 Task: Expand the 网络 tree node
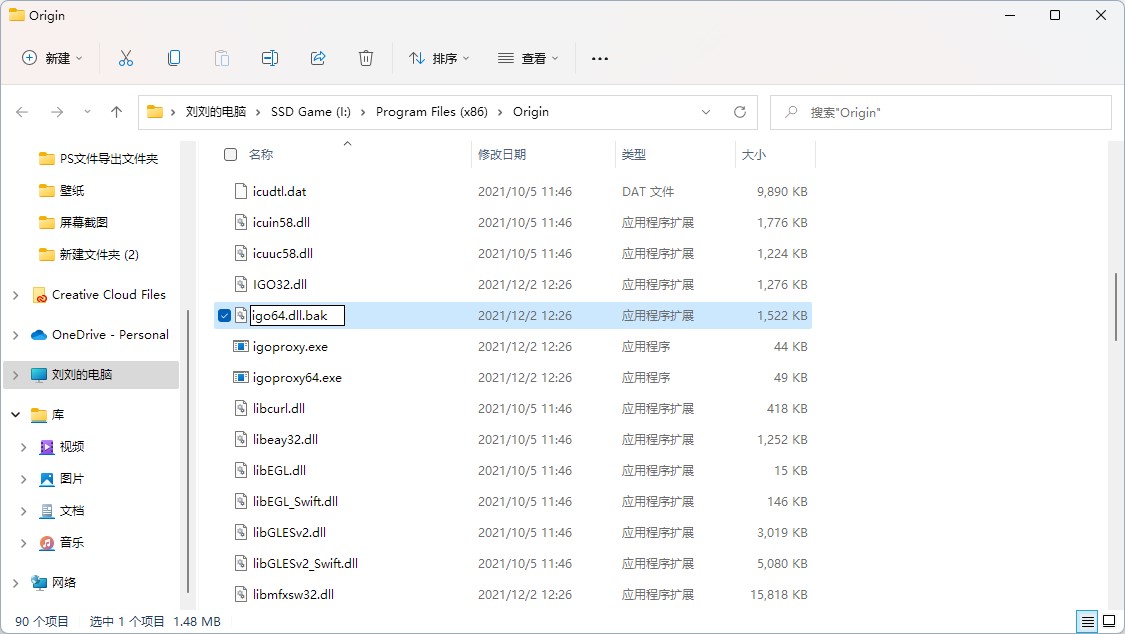16,582
